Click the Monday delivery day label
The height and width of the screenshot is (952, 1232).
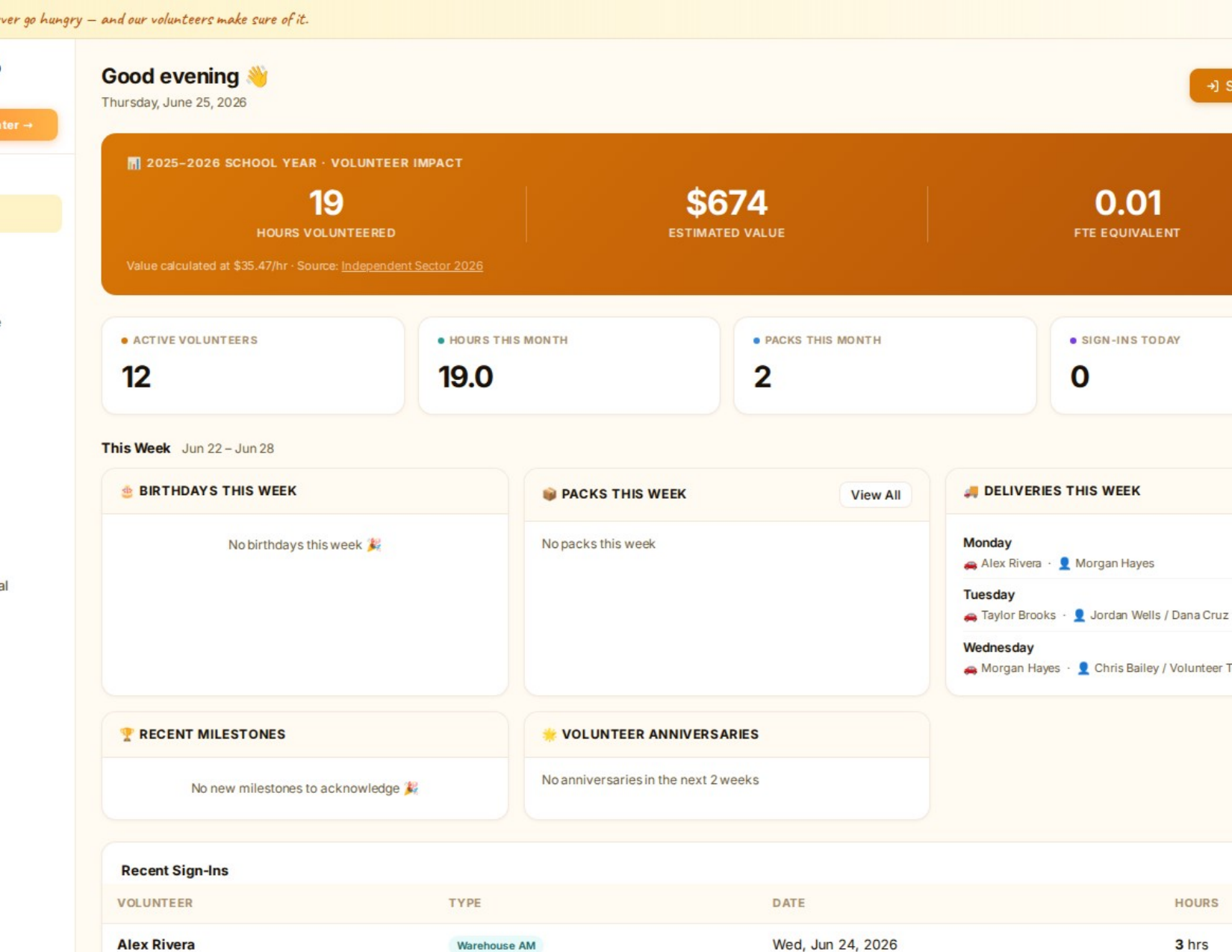[987, 543]
